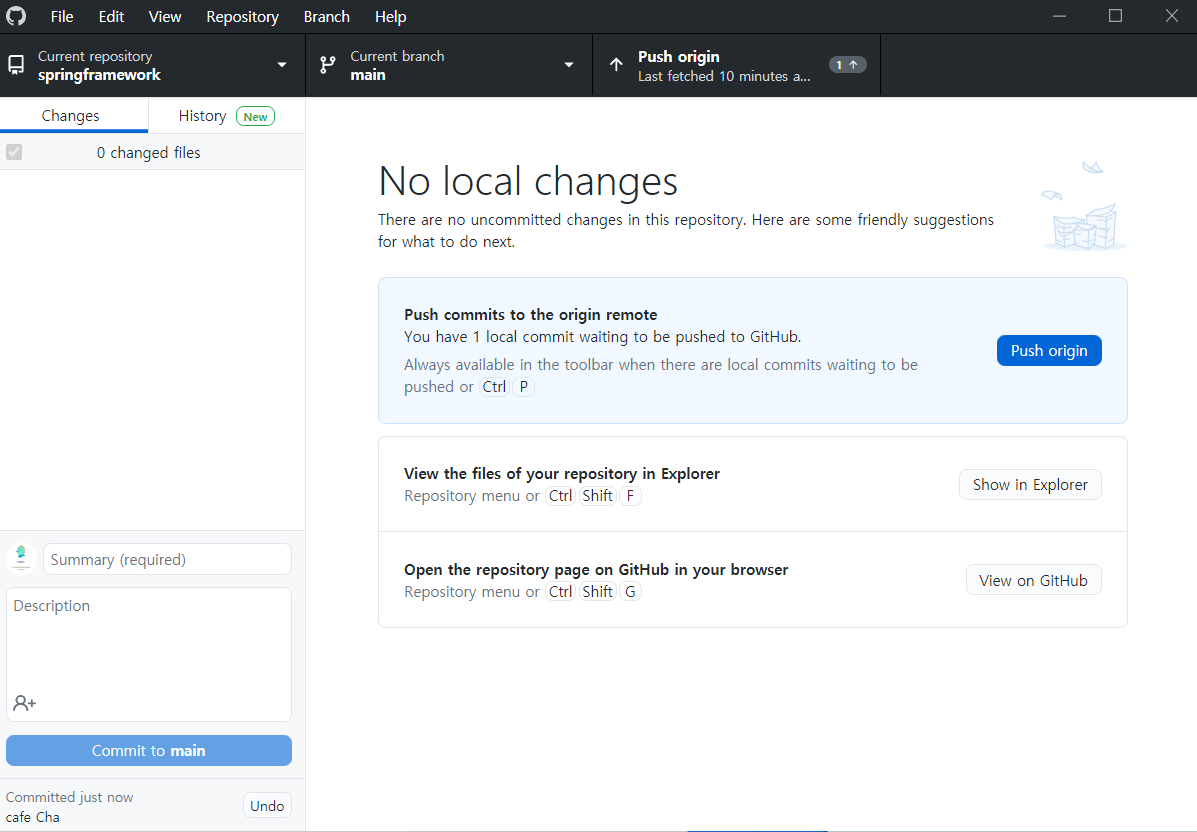Image resolution: width=1197 pixels, height=832 pixels.
Task: Click the user avatar beside Summary field
Action: tap(21, 559)
